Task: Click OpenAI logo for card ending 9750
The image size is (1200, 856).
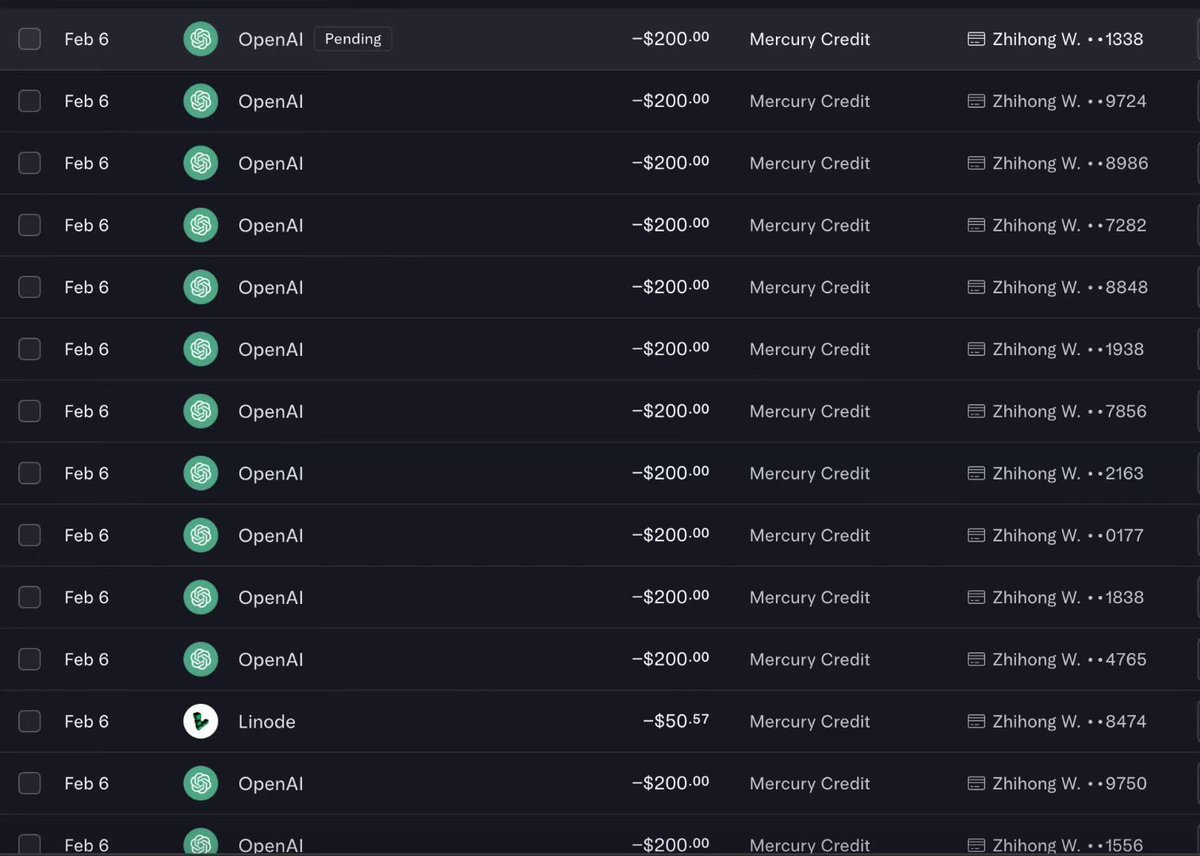Action: click(201, 783)
